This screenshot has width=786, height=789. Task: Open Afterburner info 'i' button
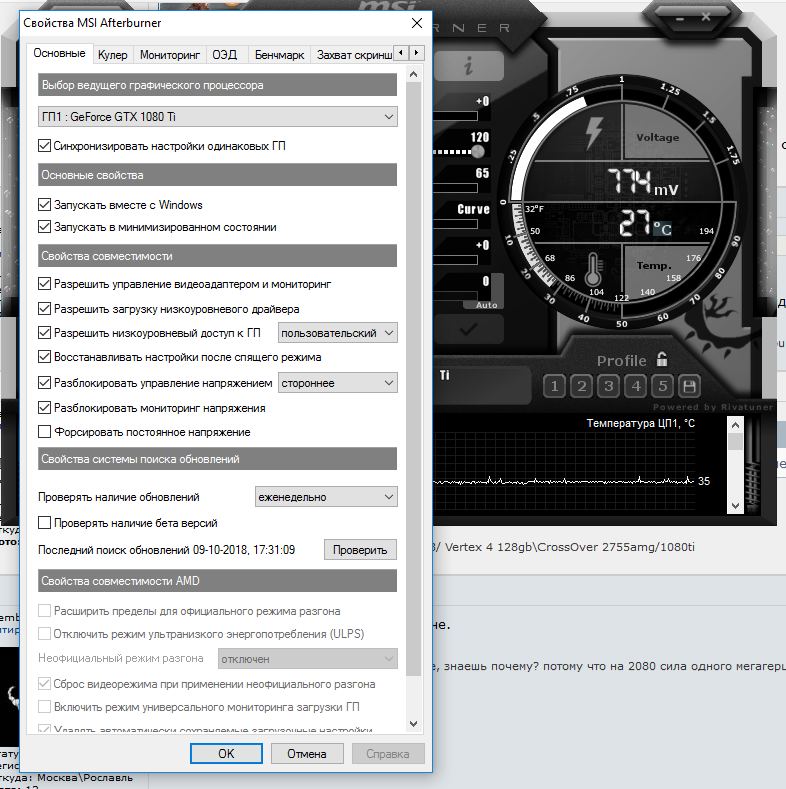[x=469, y=65]
